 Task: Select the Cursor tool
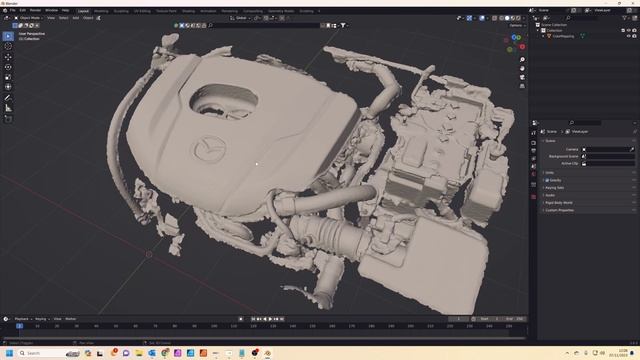click(x=8, y=47)
